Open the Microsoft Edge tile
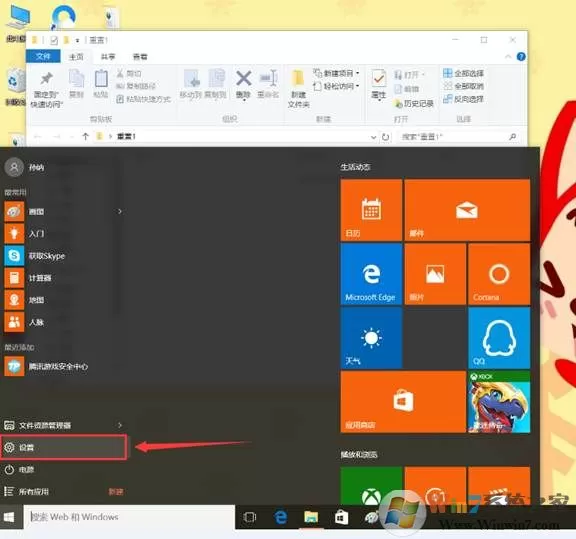The height and width of the screenshot is (539, 576). tap(371, 274)
